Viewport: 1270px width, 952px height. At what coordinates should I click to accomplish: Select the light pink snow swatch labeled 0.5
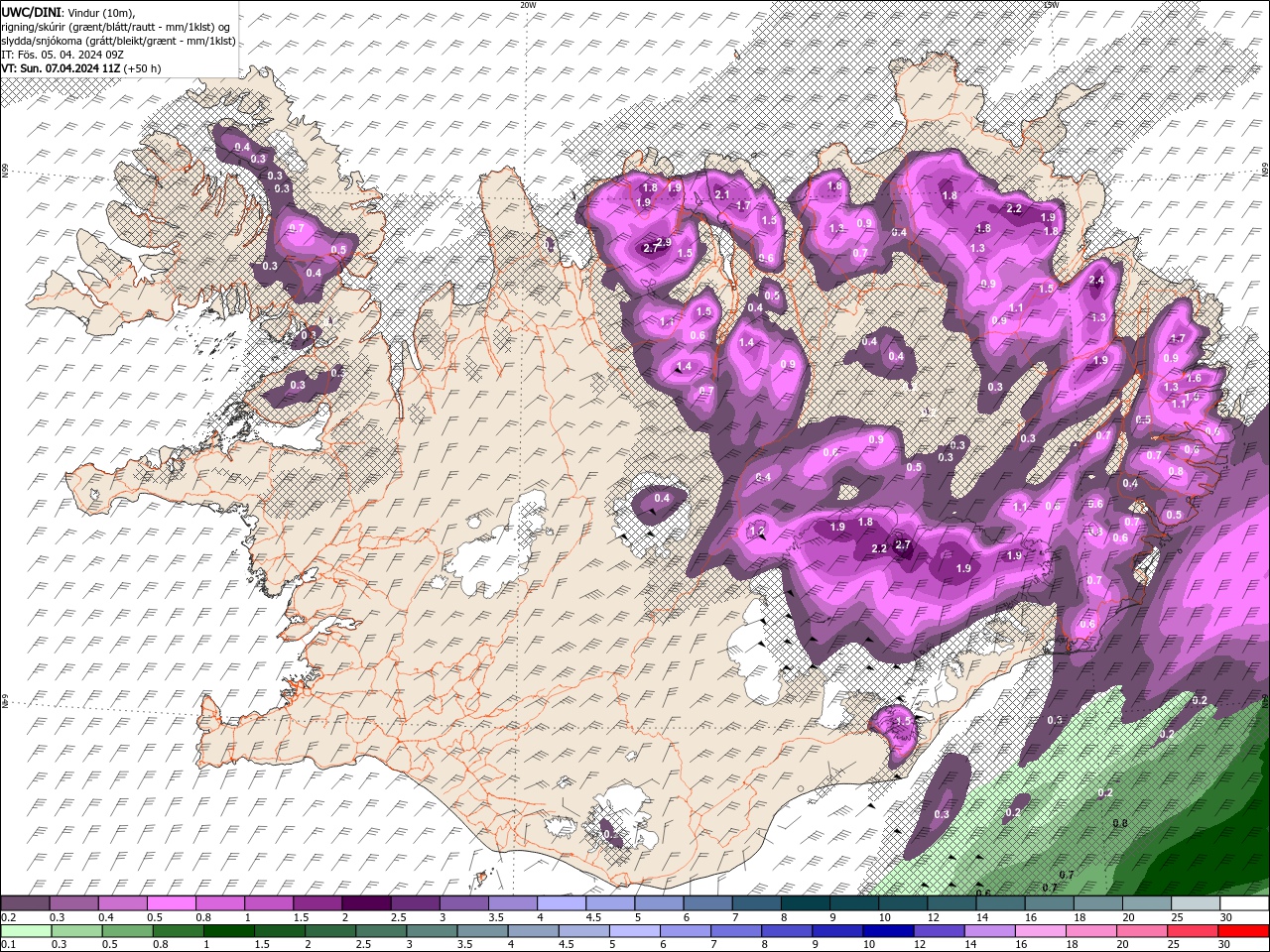[x=171, y=902]
